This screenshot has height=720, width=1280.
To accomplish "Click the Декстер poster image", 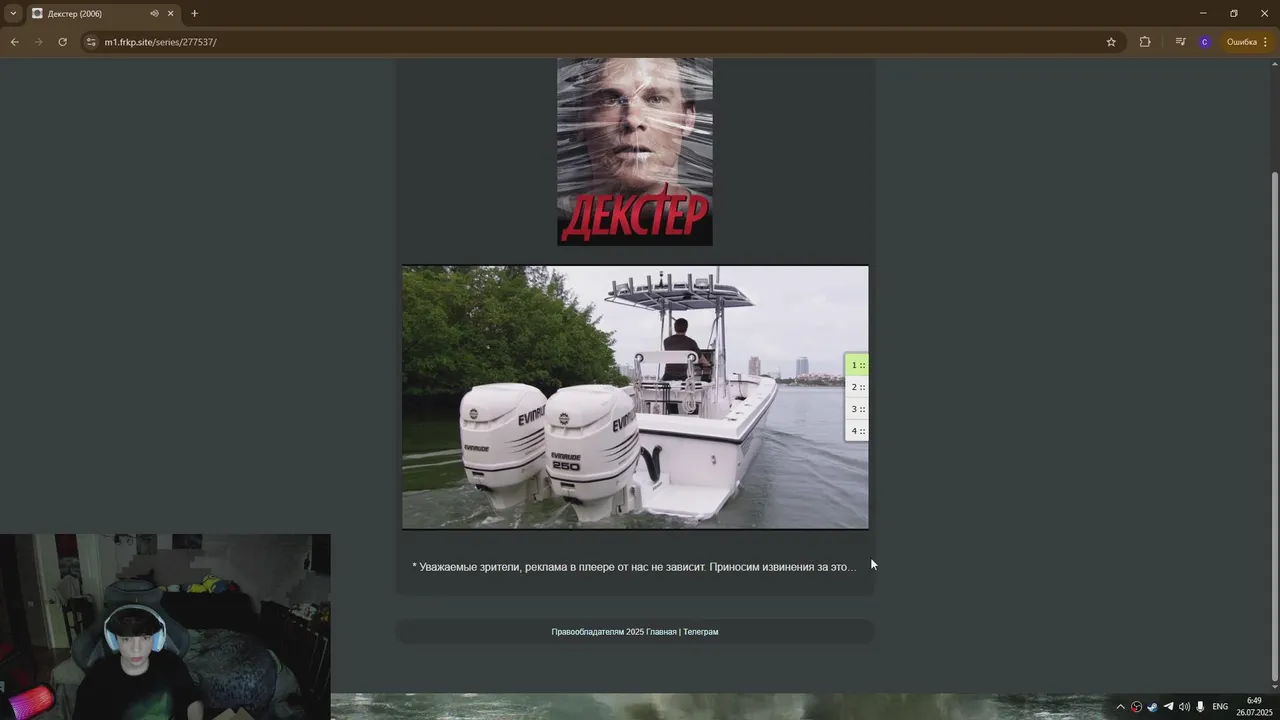I will pos(635,151).
